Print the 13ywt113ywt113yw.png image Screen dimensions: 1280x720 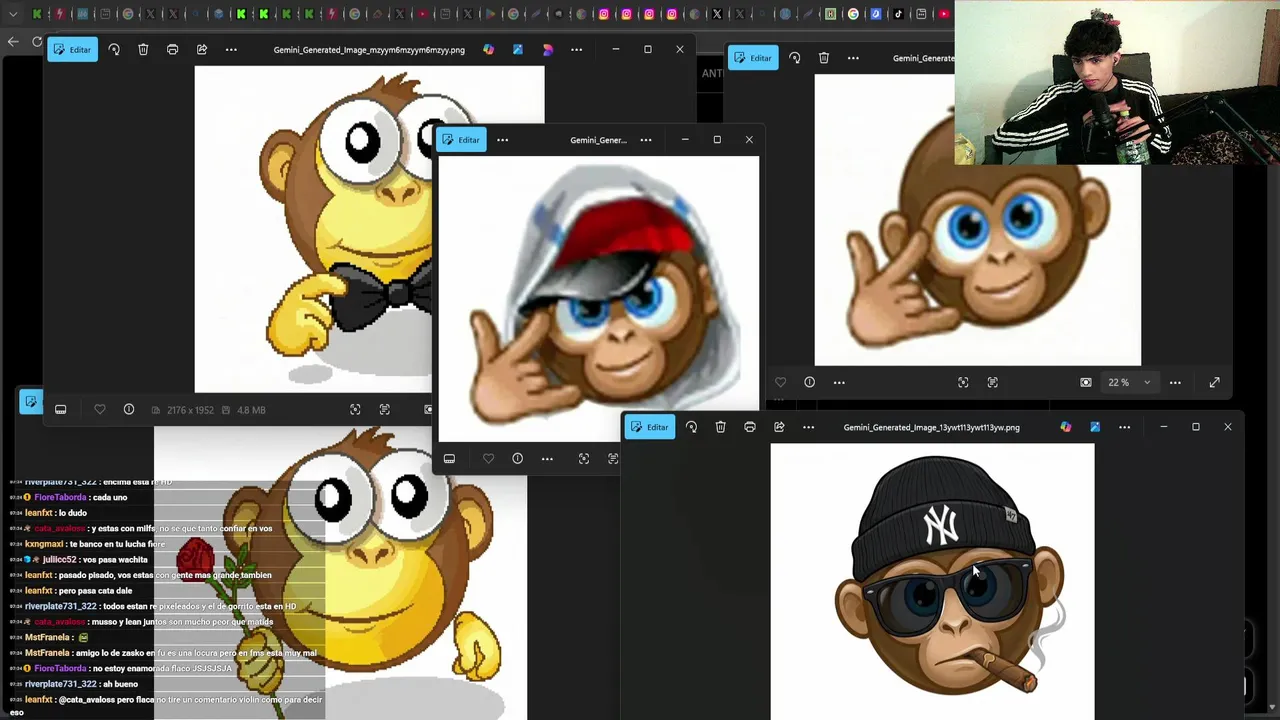(750, 427)
